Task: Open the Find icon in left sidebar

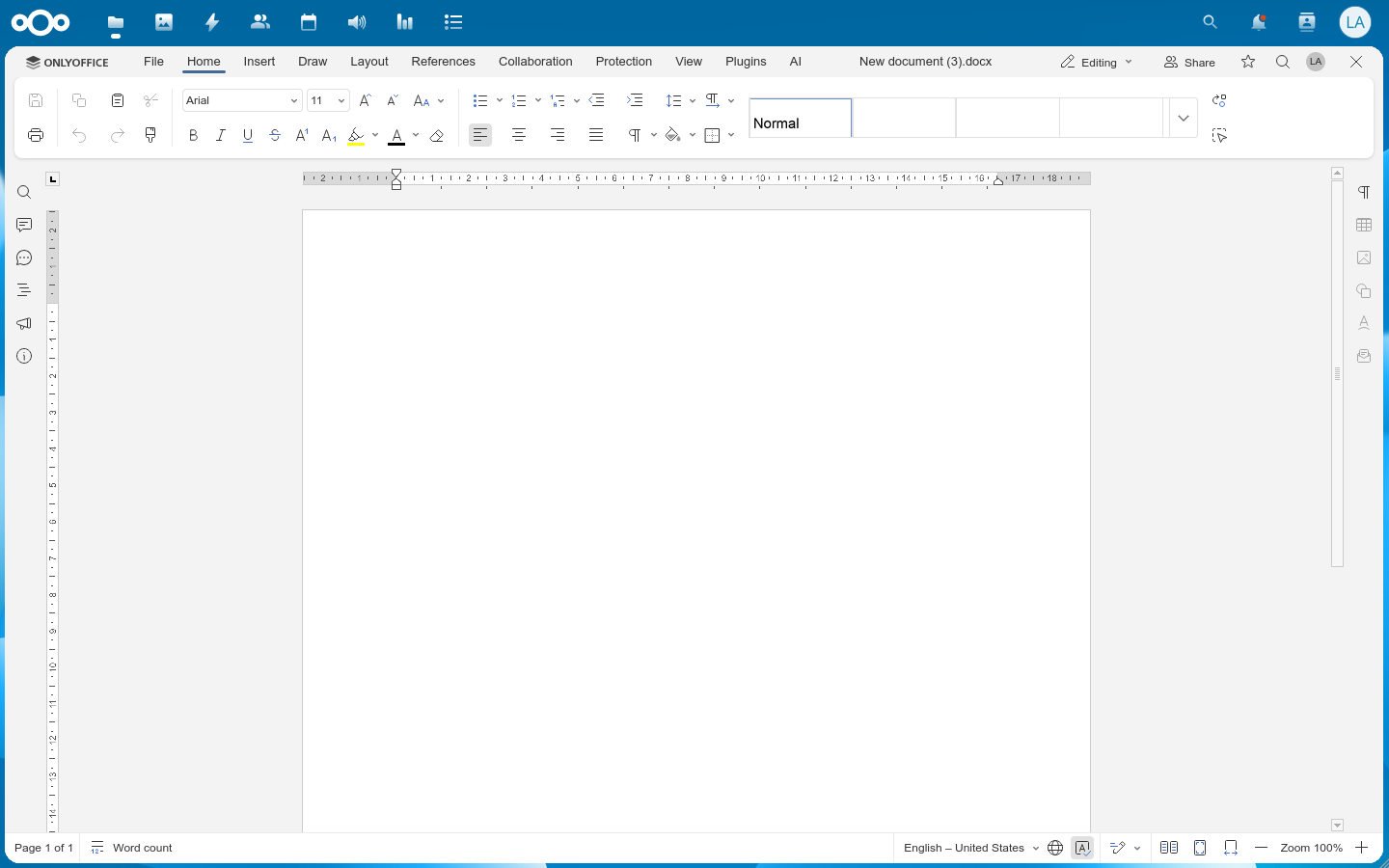Action: [24, 193]
